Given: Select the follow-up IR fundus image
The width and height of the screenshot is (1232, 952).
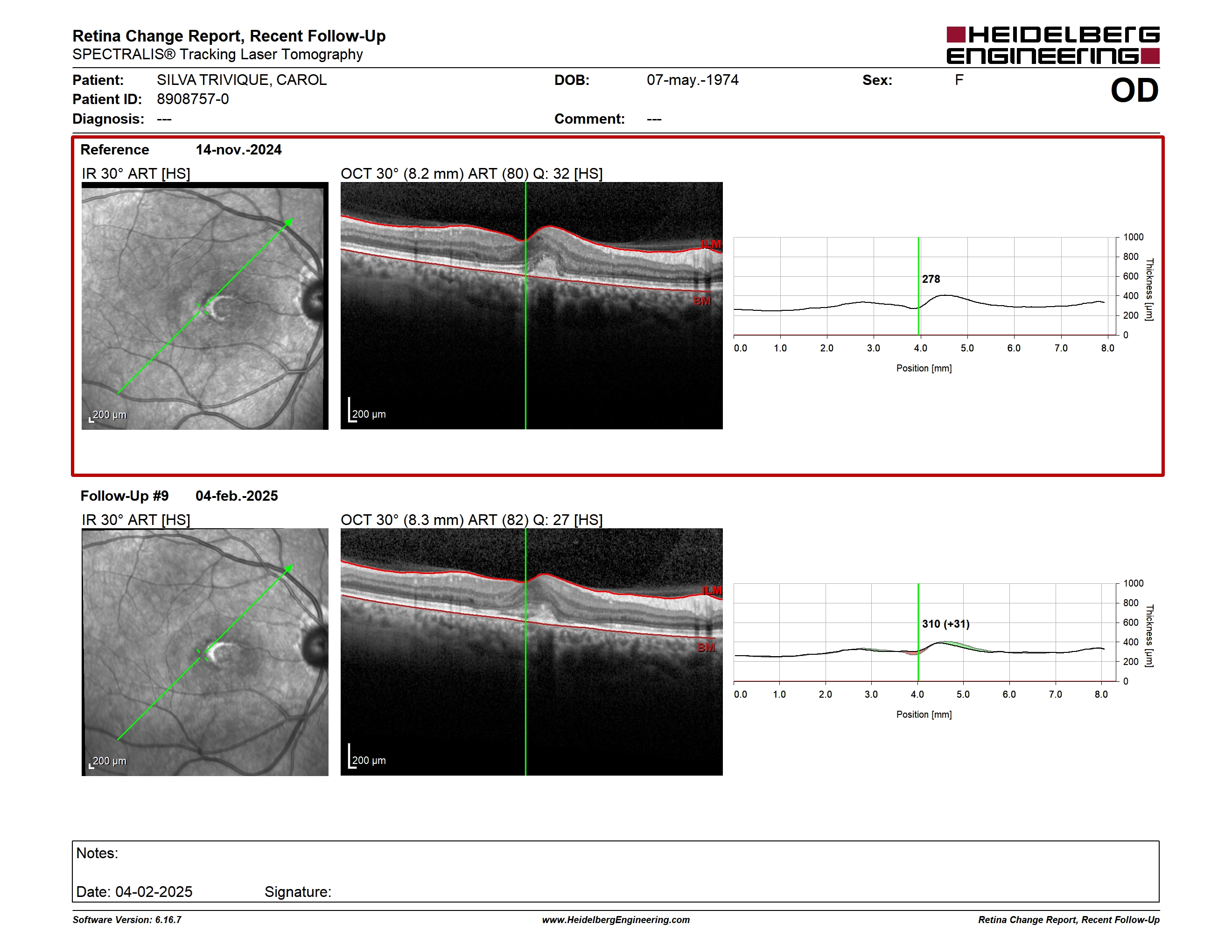Looking at the screenshot, I should tap(205, 652).
